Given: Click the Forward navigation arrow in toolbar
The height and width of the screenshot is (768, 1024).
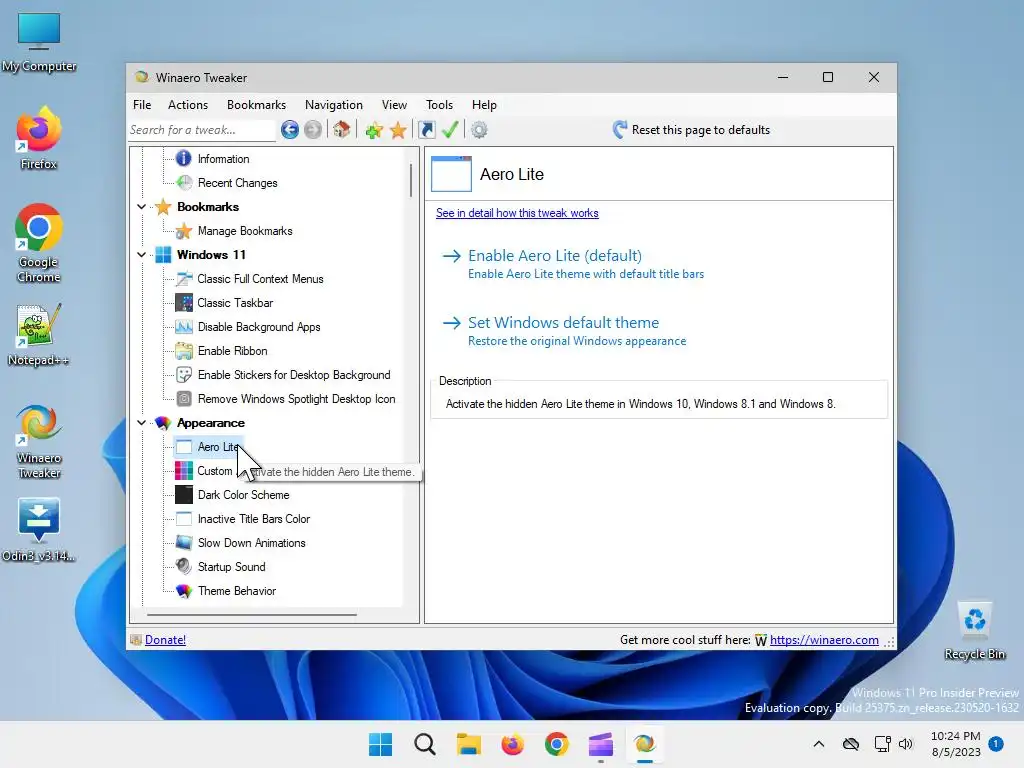Looking at the screenshot, I should [313, 130].
